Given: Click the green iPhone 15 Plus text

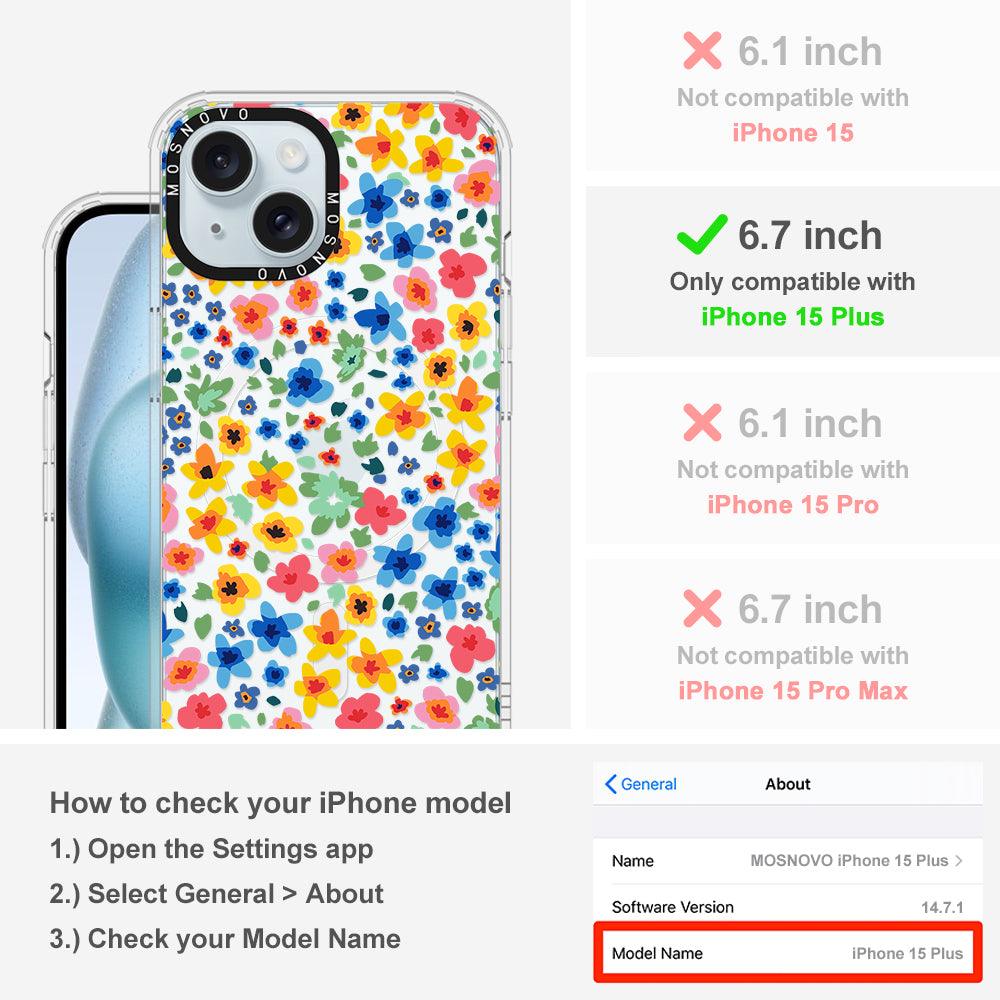Looking at the screenshot, I should (x=792, y=316).
